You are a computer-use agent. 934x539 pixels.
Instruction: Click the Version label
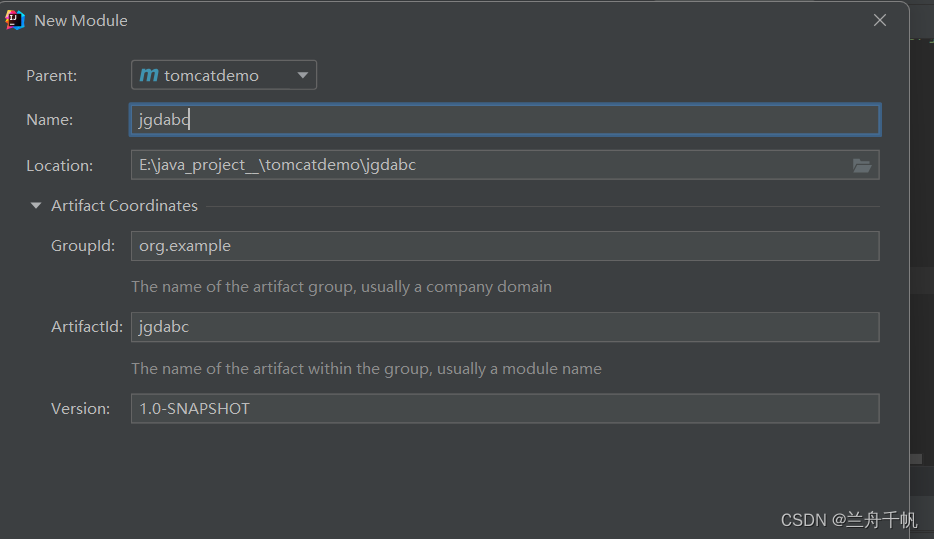80,408
